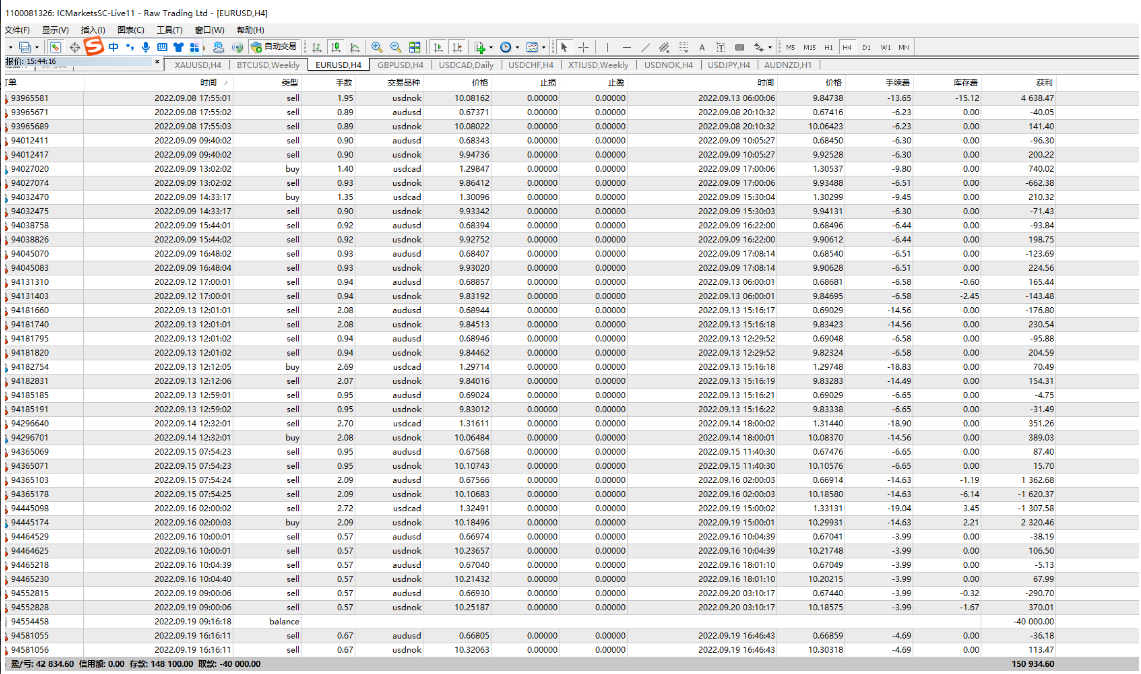Click the total profit value 150 934.60
The image size is (1141, 674).
1033,664
